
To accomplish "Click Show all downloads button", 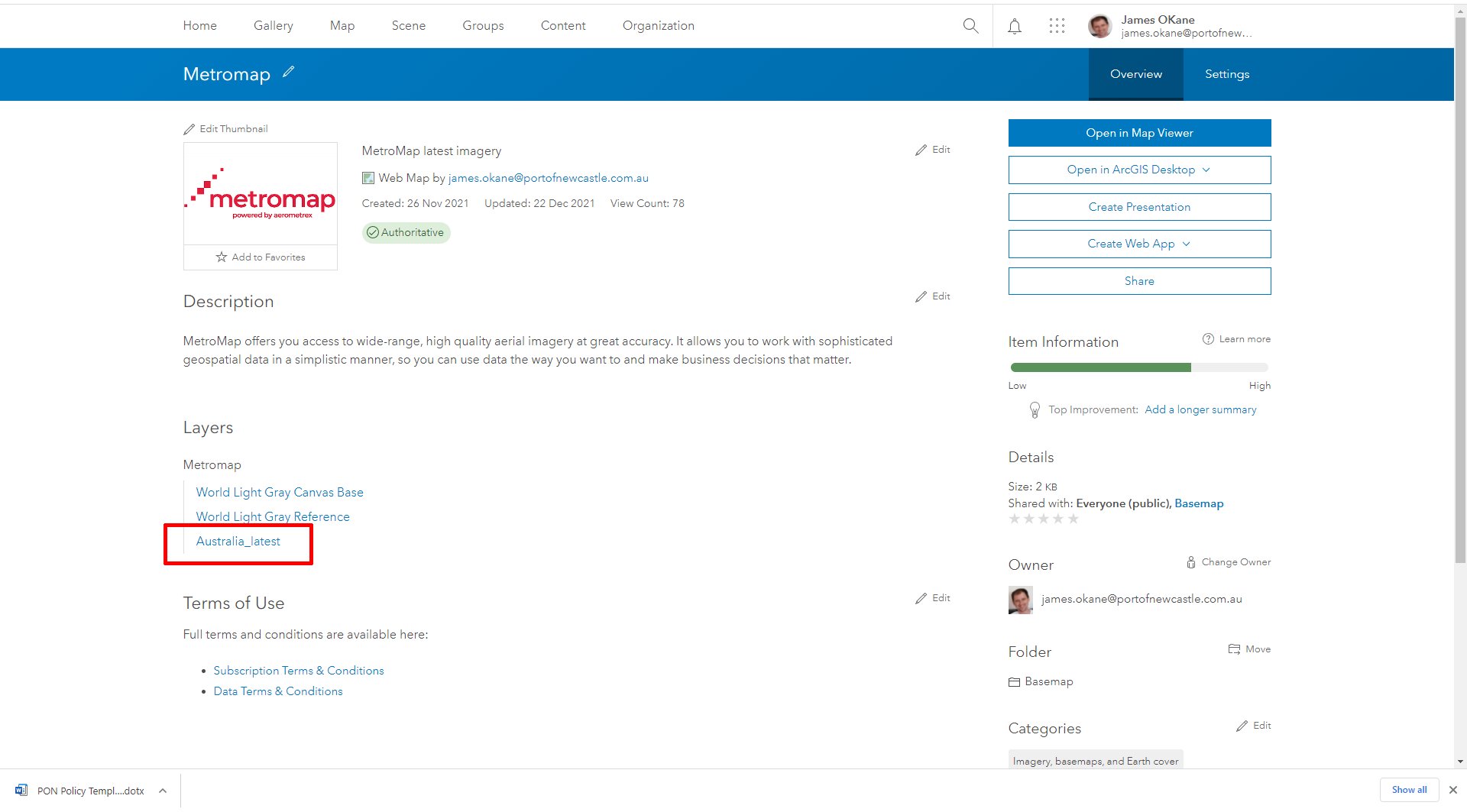I will pos(1409,790).
